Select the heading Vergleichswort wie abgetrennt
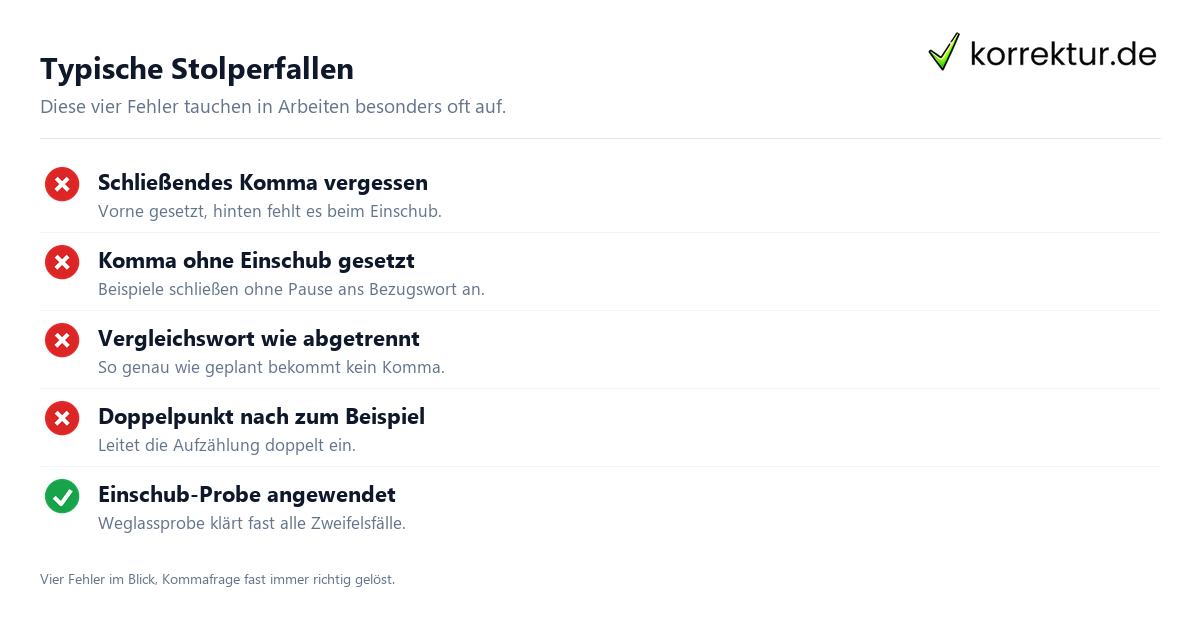The image size is (1200, 630). pos(259,339)
